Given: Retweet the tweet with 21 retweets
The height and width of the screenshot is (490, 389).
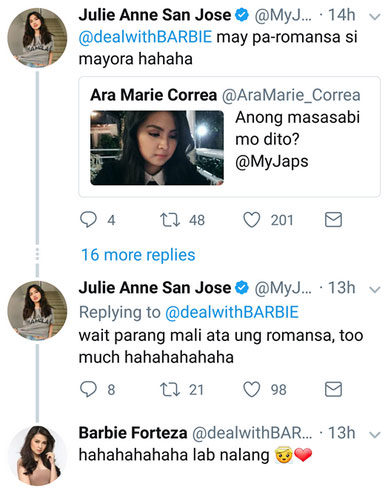Looking at the screenshot, I should coord(170,389).
